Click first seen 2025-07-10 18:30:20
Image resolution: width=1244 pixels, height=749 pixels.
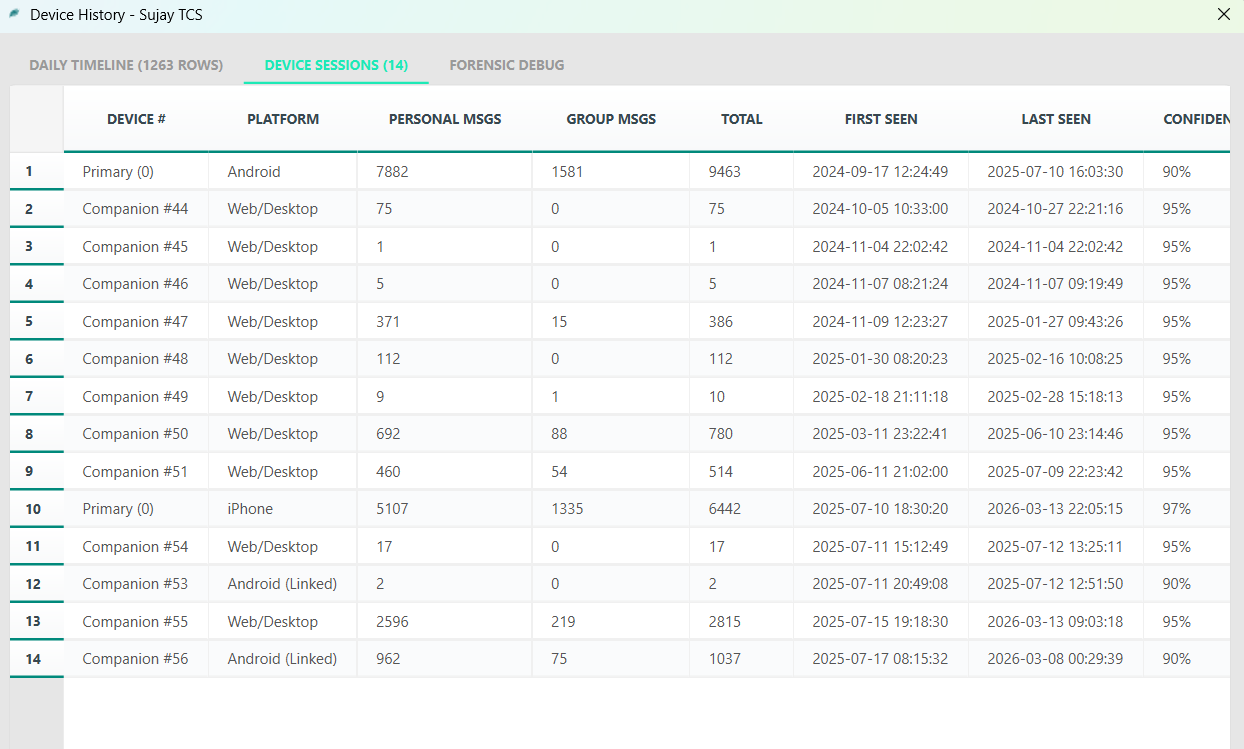tap(881, 509)
